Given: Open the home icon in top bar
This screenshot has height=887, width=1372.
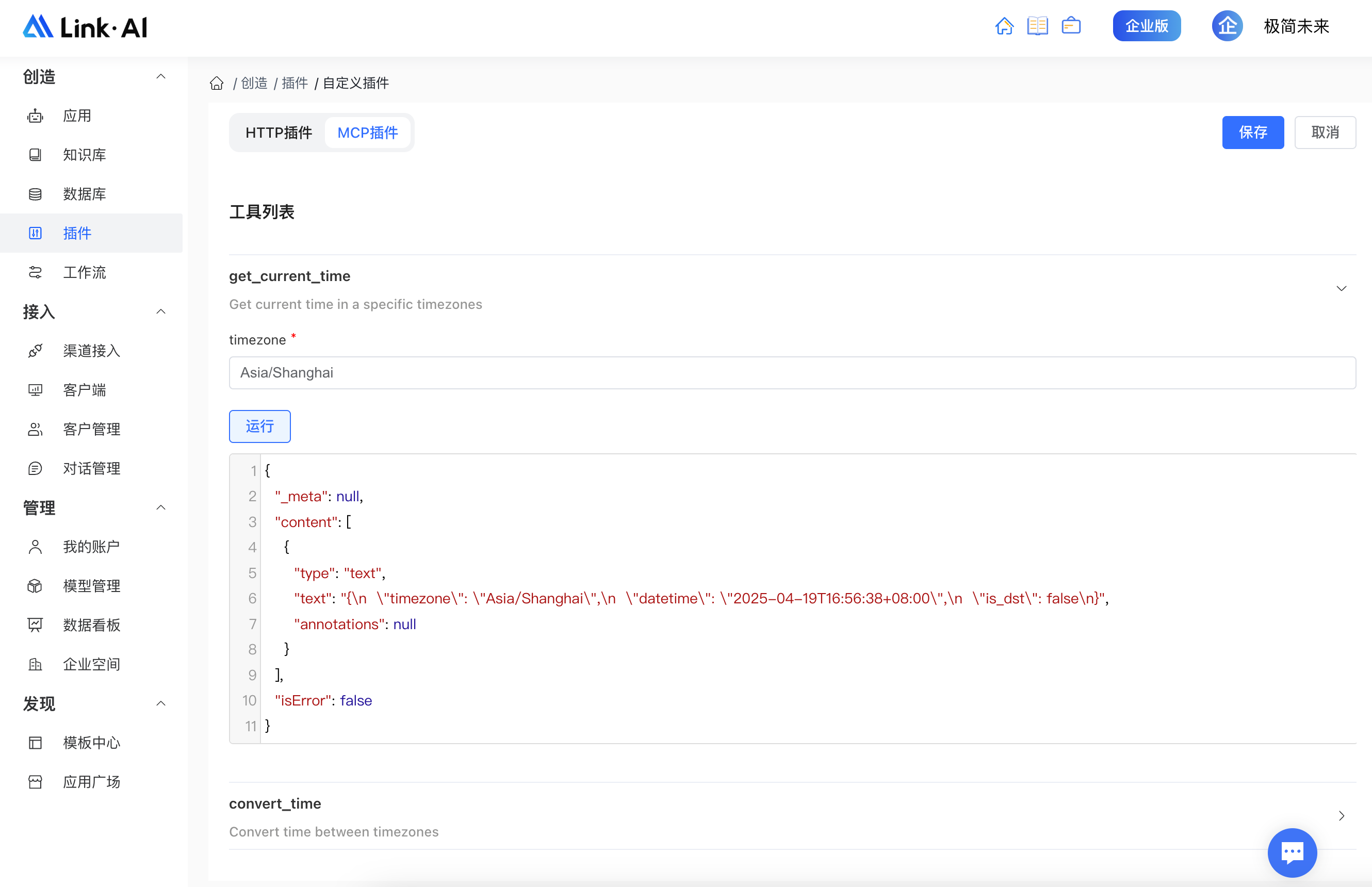Looking at the screenshot, I should pos(1004,26).
